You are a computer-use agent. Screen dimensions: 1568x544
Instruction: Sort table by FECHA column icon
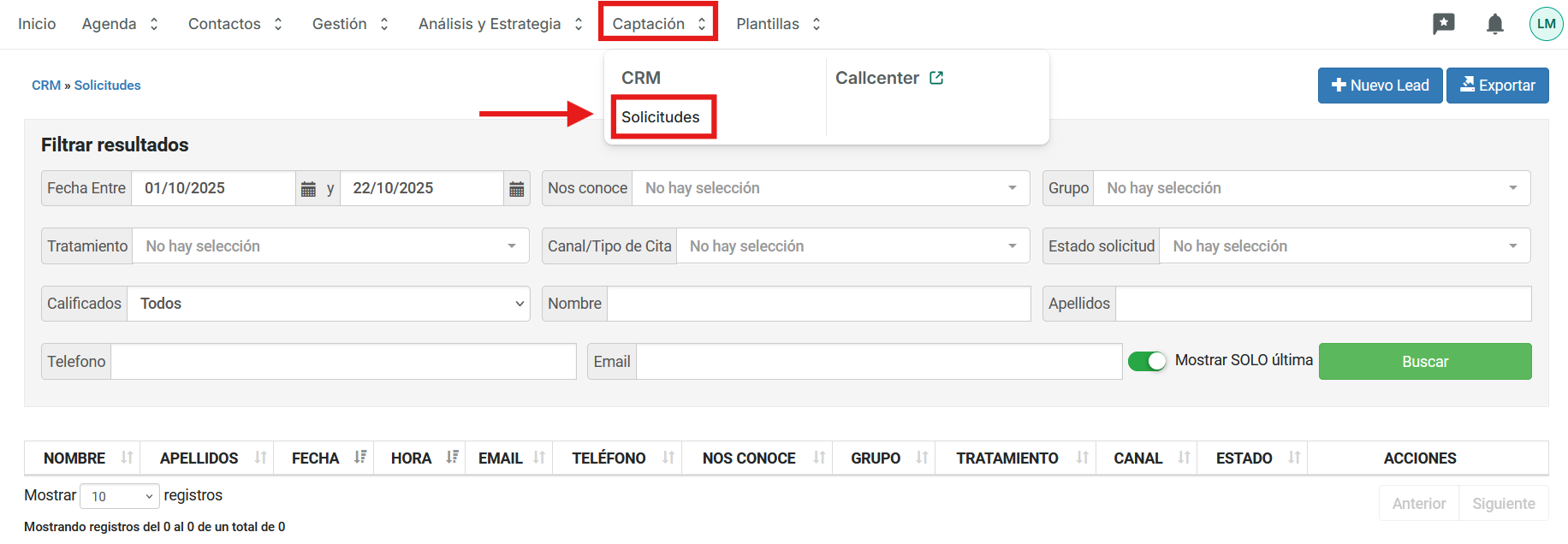360,458
